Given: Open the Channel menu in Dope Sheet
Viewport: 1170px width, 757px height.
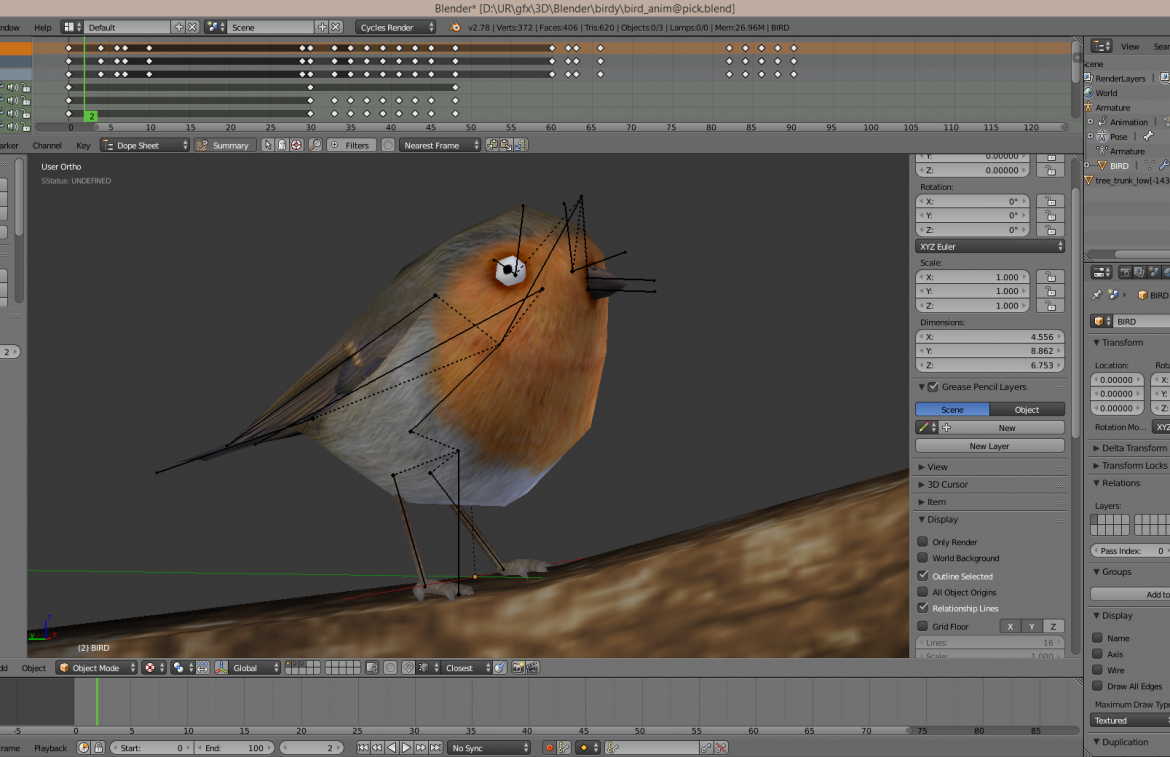Looking at the screenshot, I should 47,146.
